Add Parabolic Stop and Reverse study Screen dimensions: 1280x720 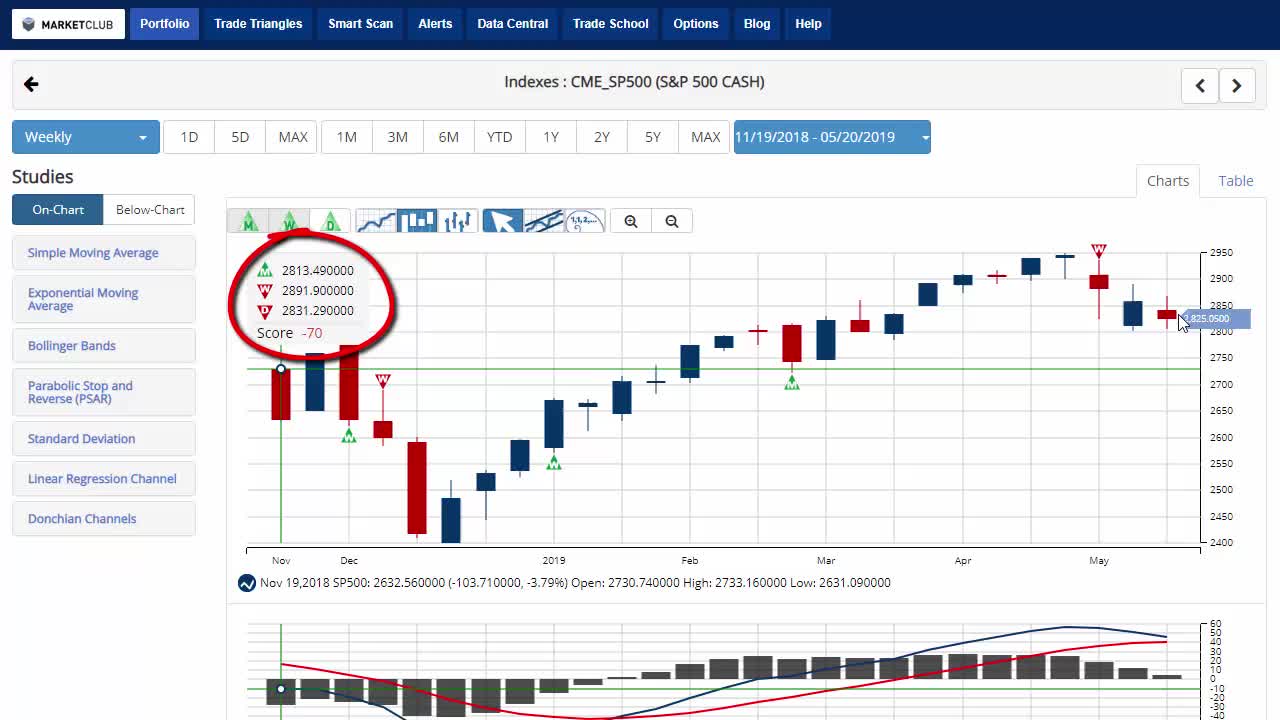coord(104,392)
